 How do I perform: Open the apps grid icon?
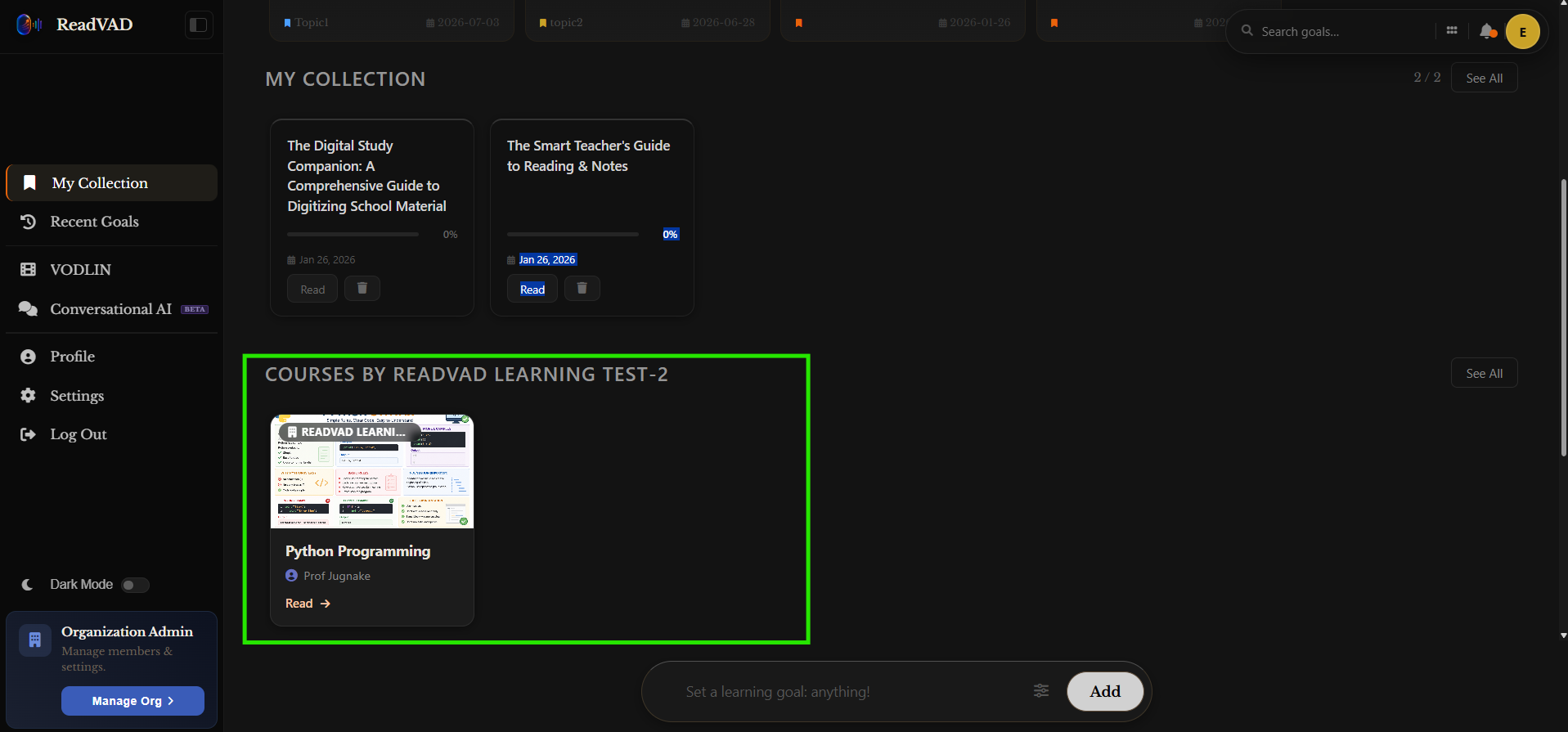[1452, 30]
